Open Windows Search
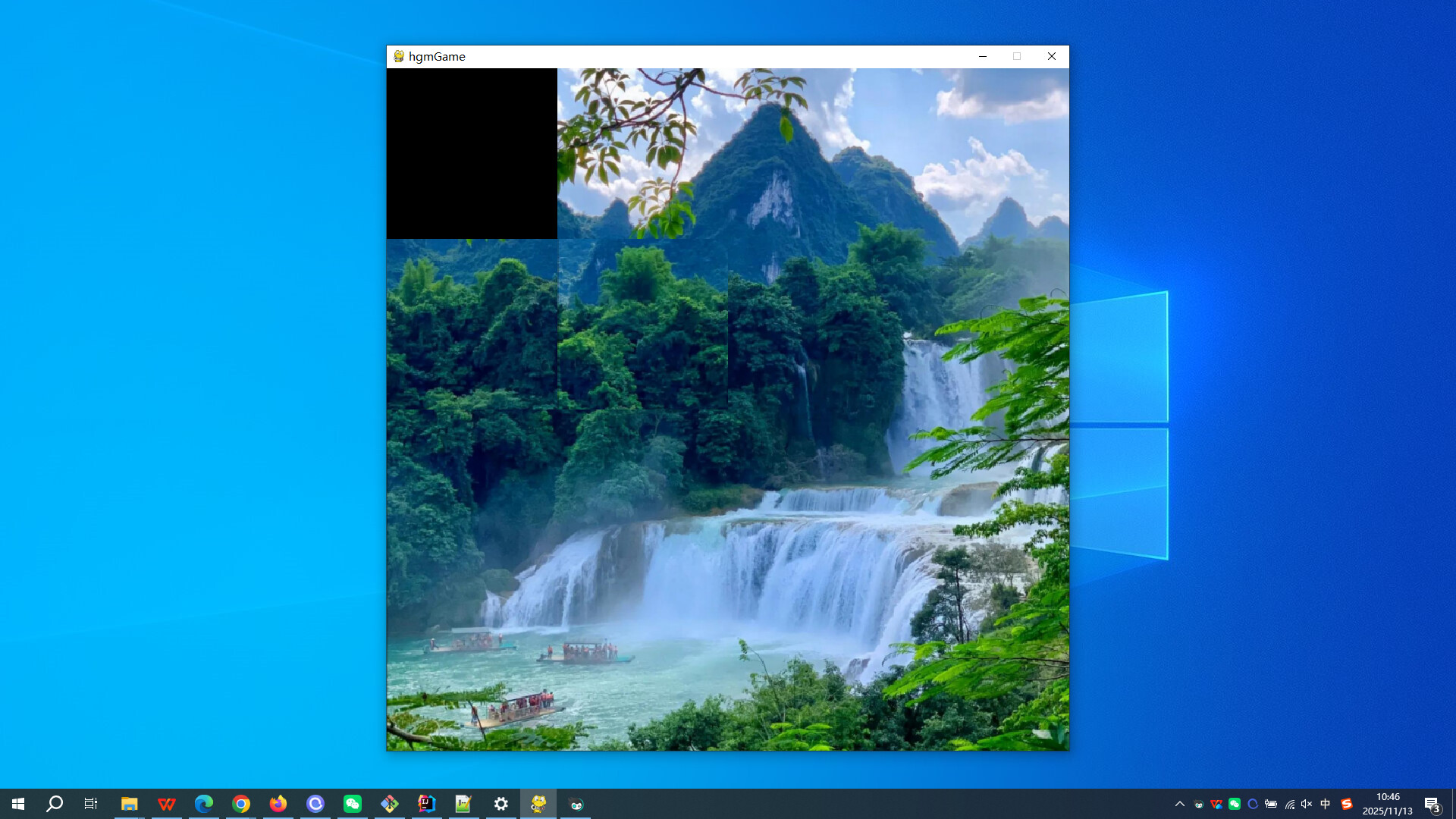 pyautogui.click(x=54, y=803)
